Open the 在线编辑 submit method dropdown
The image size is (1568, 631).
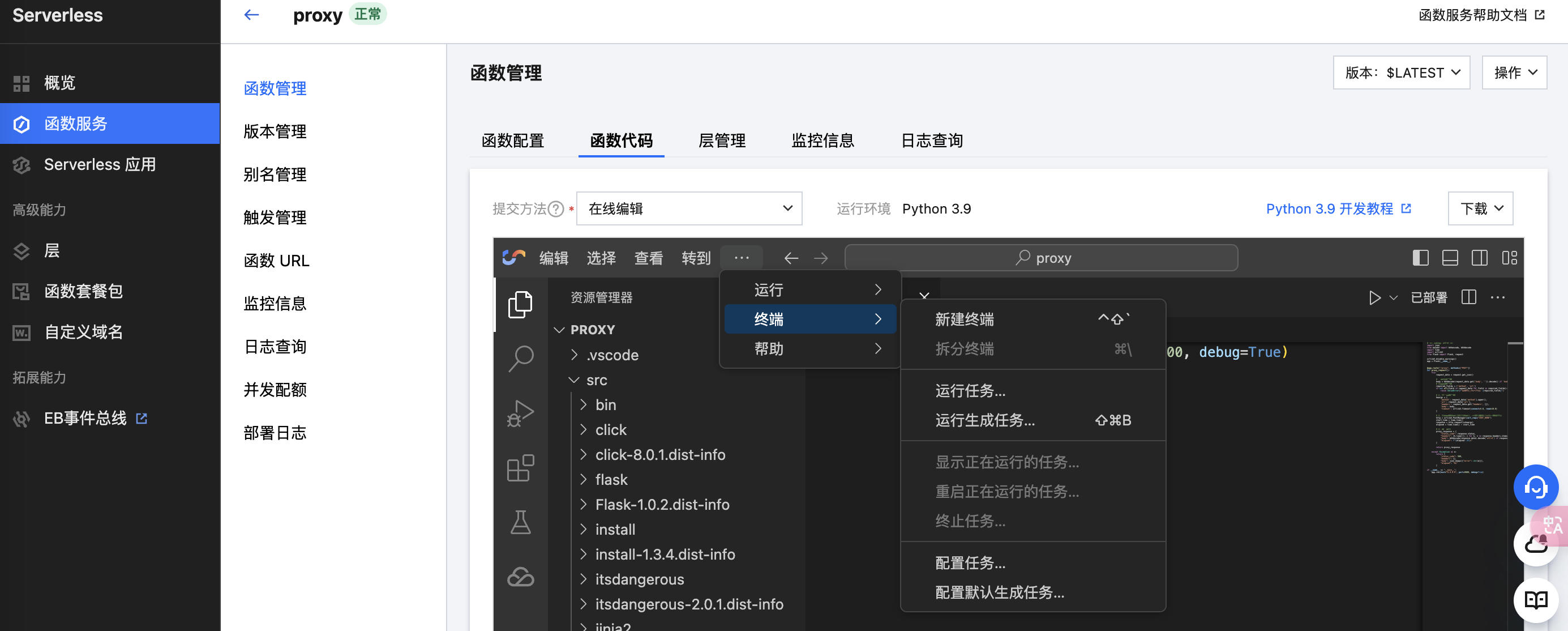(688, 209)
